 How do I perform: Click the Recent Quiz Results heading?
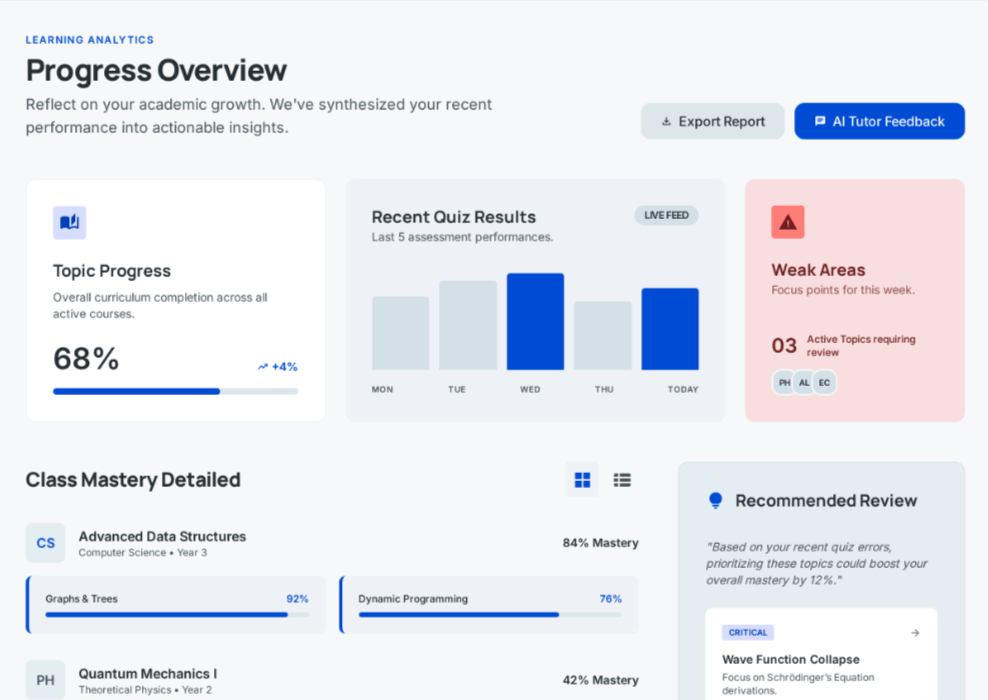point(454,217)
